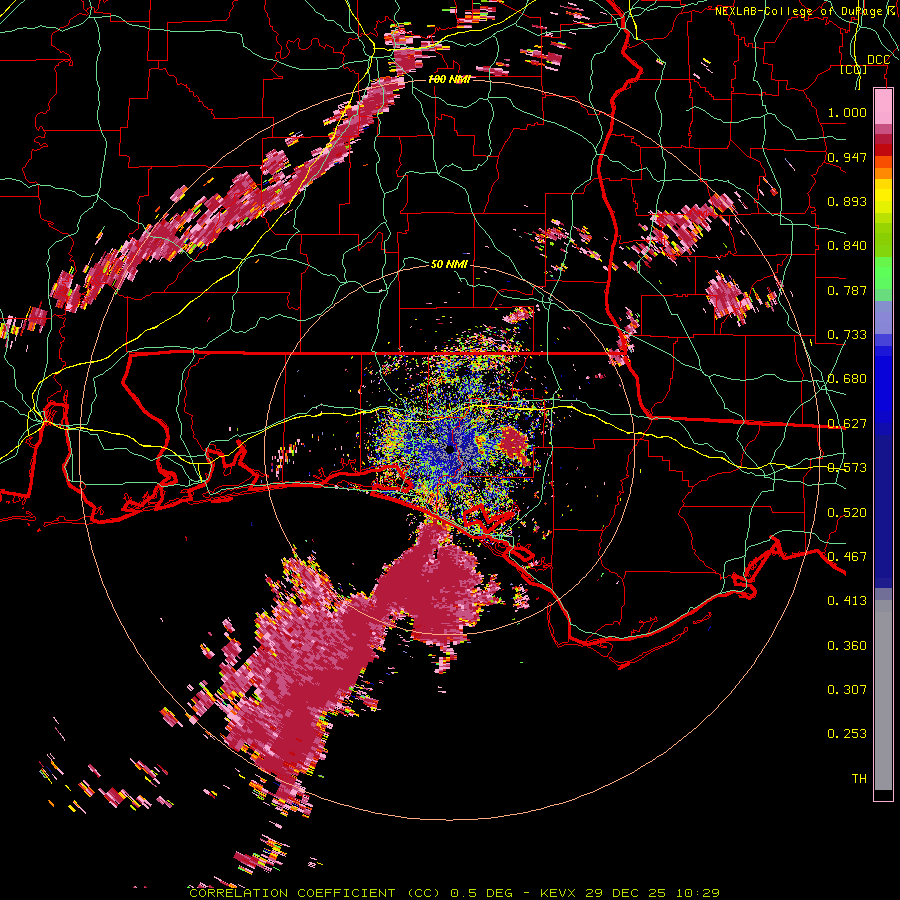Click the 0.893 color scale label
Screen dimensions: 900x900
tap(847, 201)
